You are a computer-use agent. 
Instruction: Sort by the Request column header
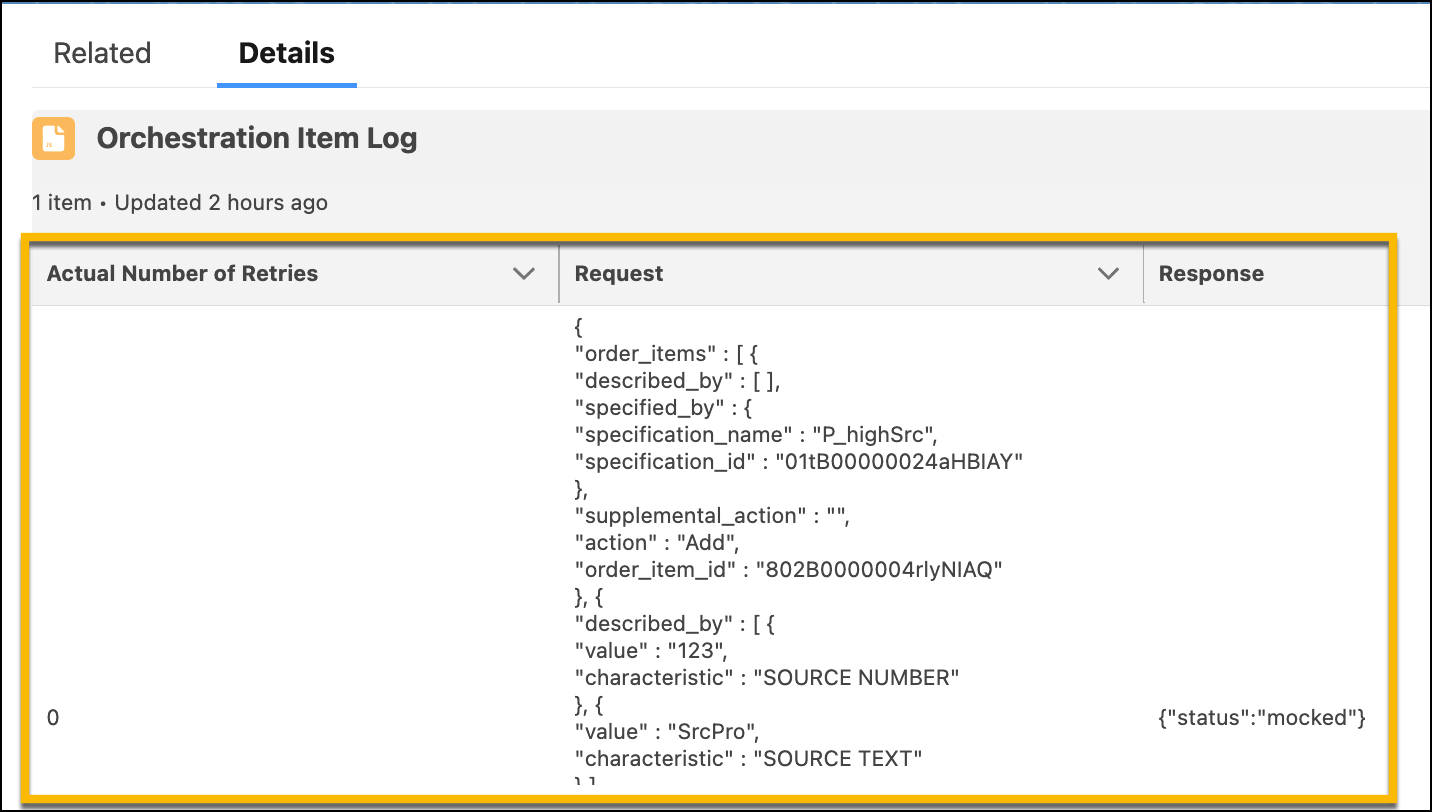coord(619,274)
